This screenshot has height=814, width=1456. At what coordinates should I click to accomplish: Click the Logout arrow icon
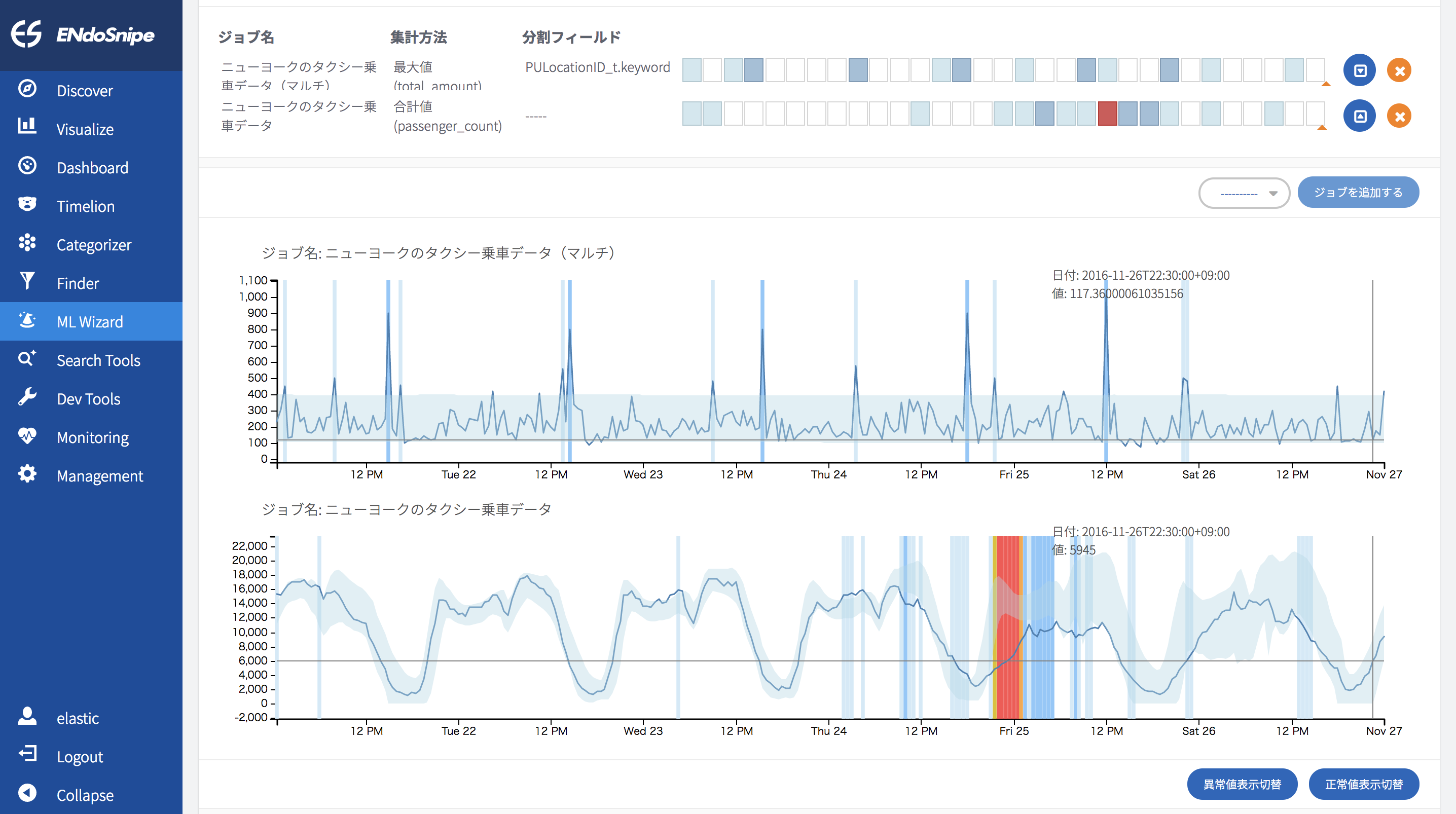click(x=27, y=755)
